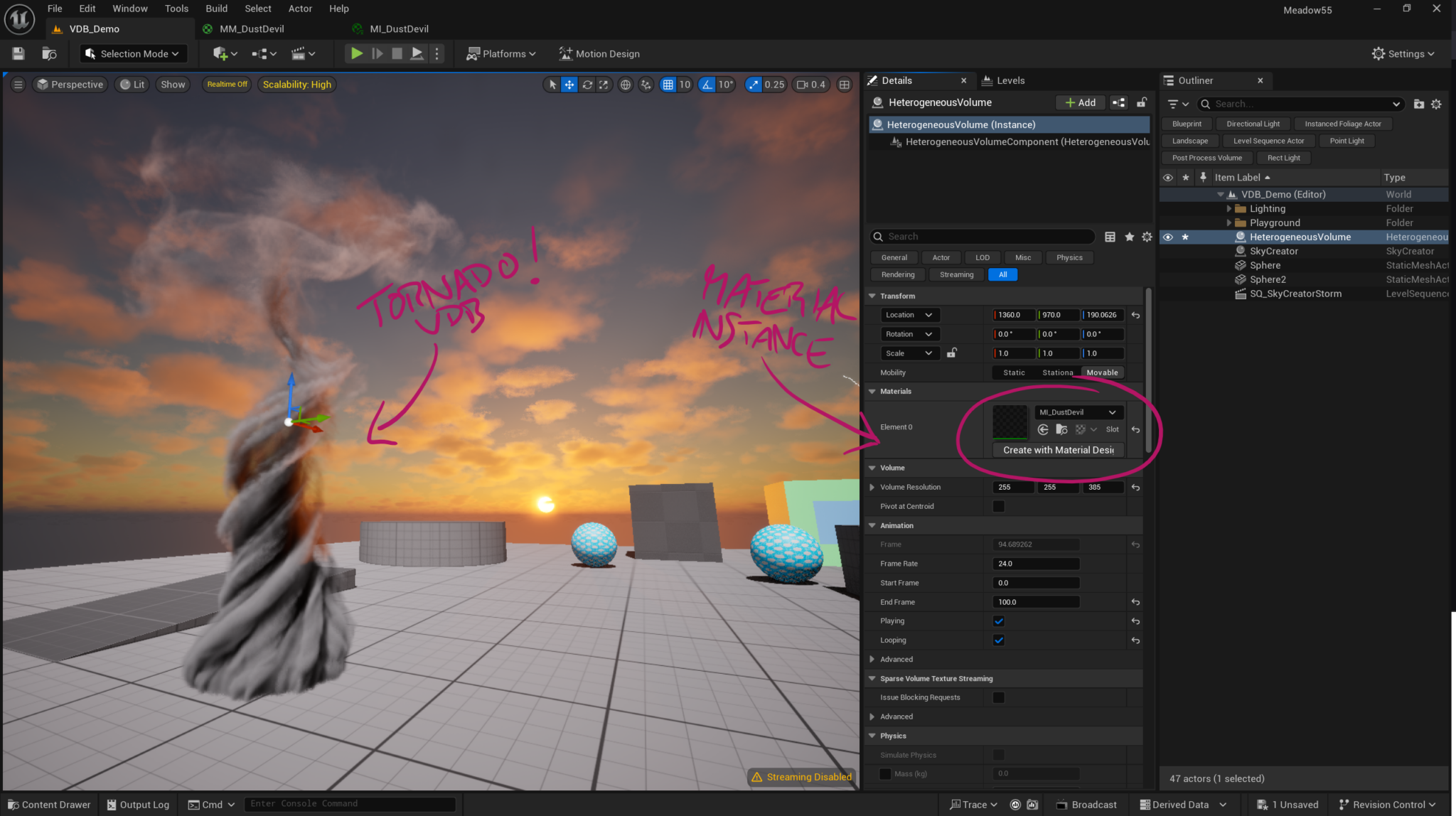Click the green Add button in Details

point(1080,102)
